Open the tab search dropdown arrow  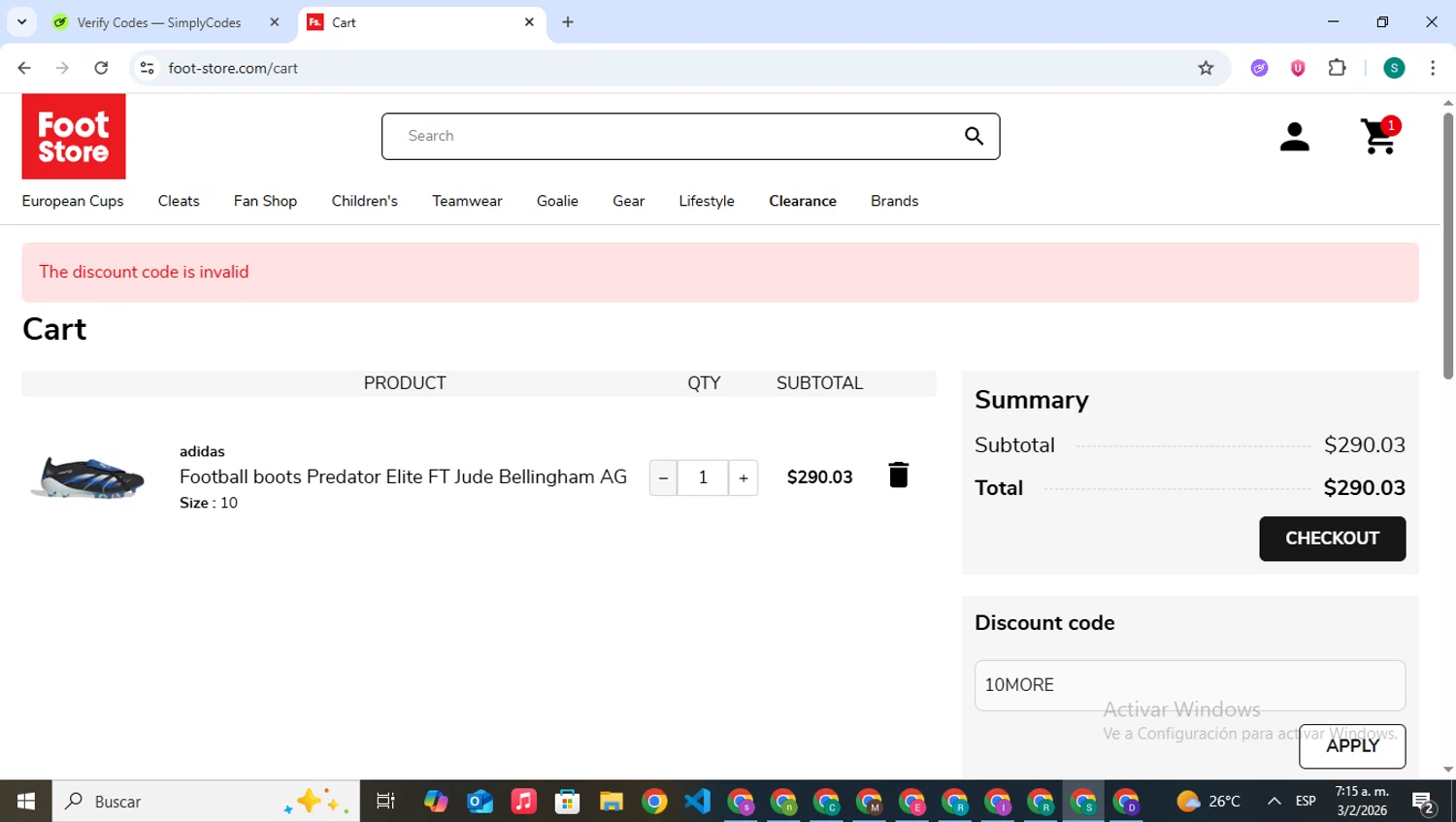(x=21, y=21)
